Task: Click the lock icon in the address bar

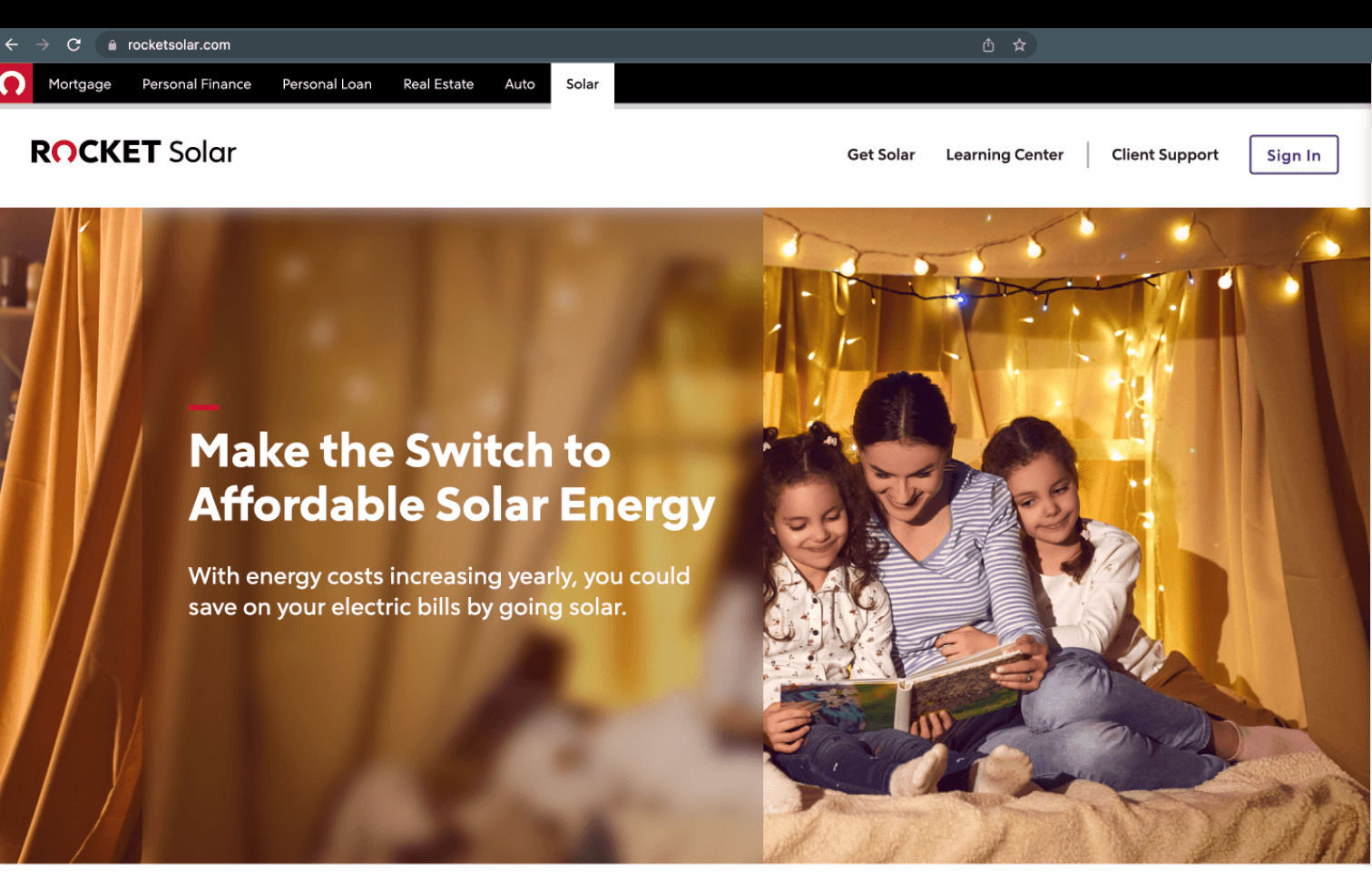Action: [x=113, y=44]
